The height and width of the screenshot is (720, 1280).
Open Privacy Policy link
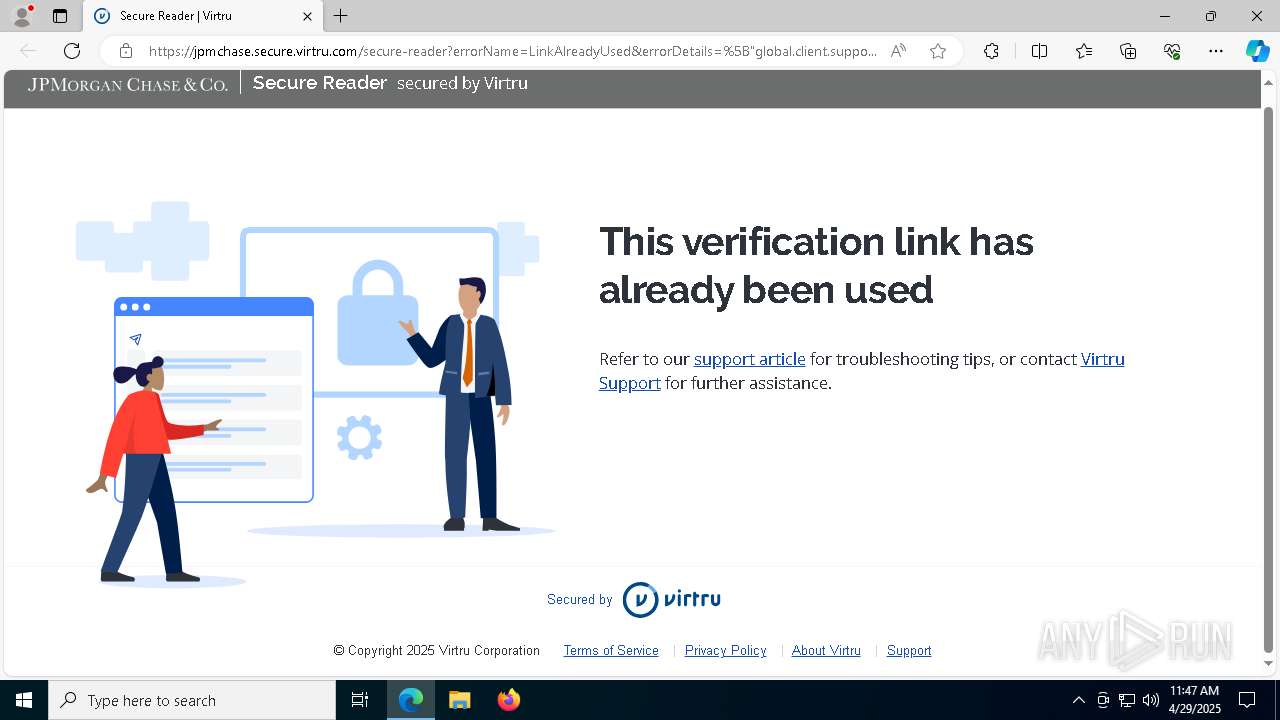725,650
